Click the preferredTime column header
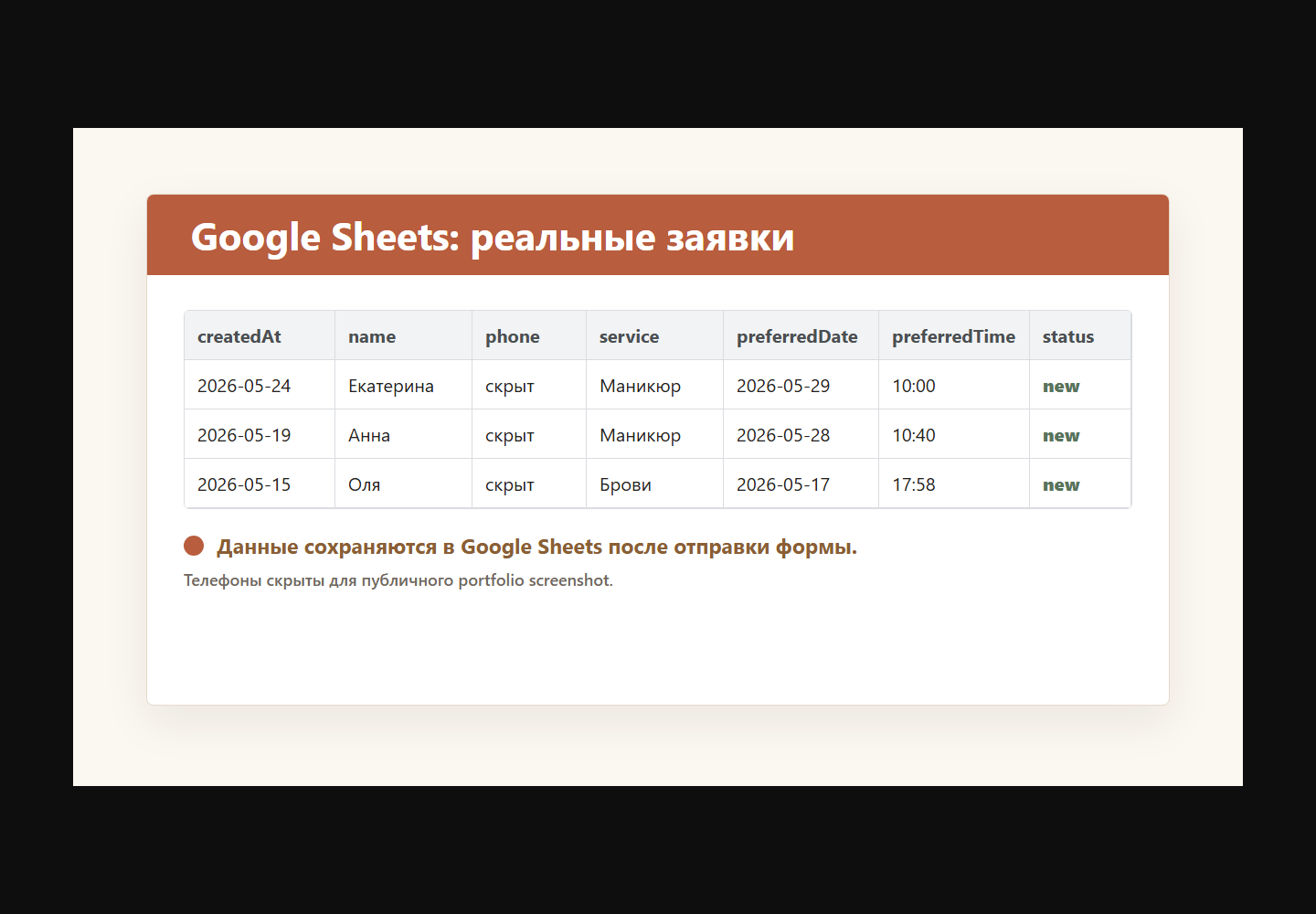 [954, 335]
